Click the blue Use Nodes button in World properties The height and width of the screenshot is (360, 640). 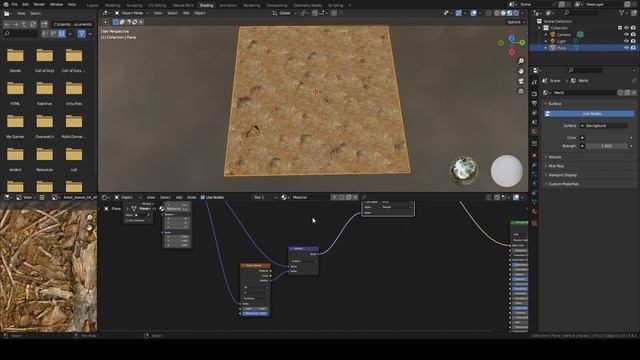pos(590,114)
